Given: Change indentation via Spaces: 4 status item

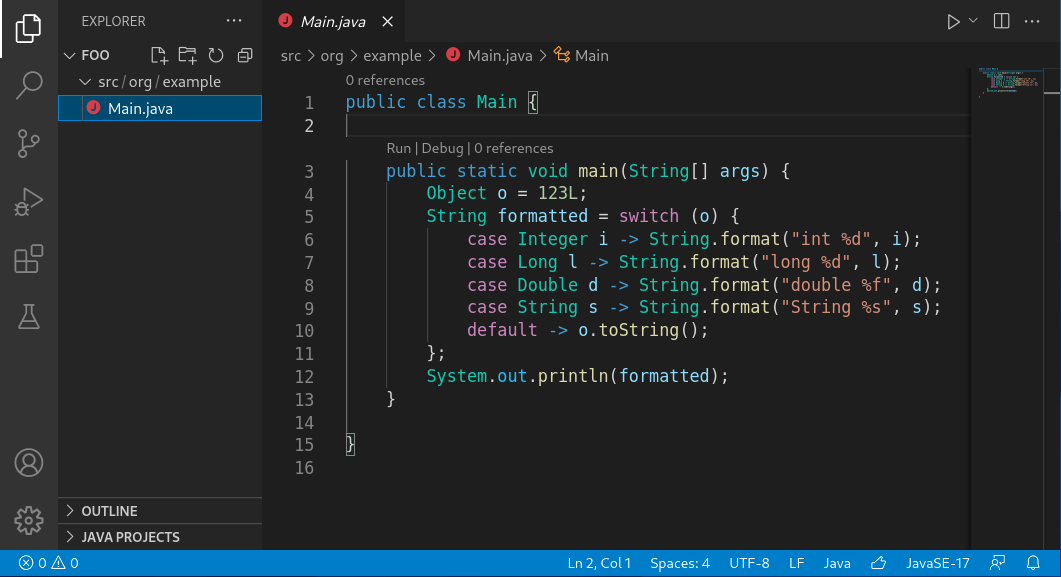Looking at the screenshot, I should tap(680, 563).
